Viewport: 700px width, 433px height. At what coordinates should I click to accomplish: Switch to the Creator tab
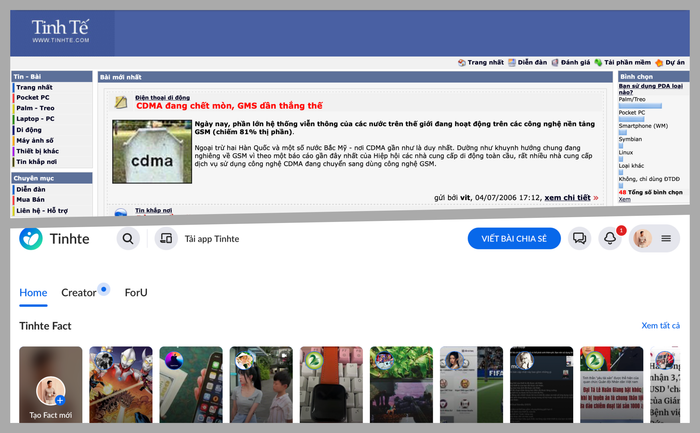pyautogui.click(x=79, y=292)
